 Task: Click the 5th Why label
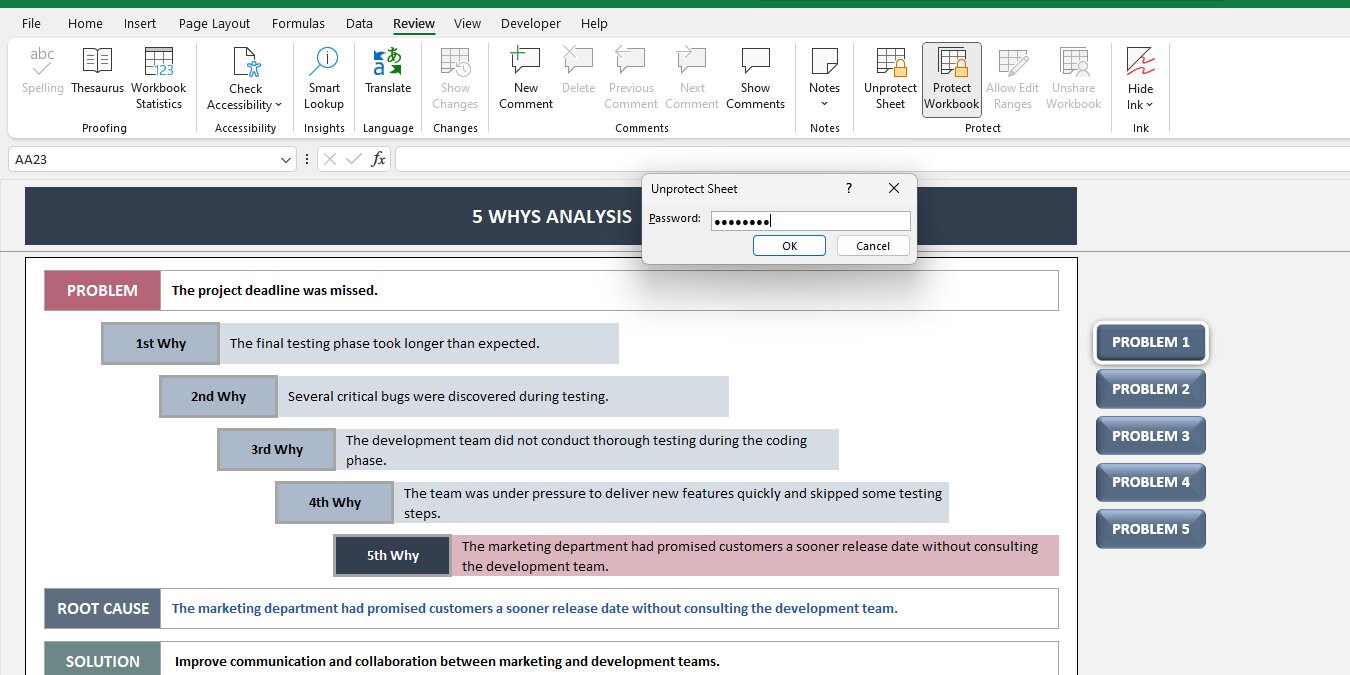click(392, 555)
